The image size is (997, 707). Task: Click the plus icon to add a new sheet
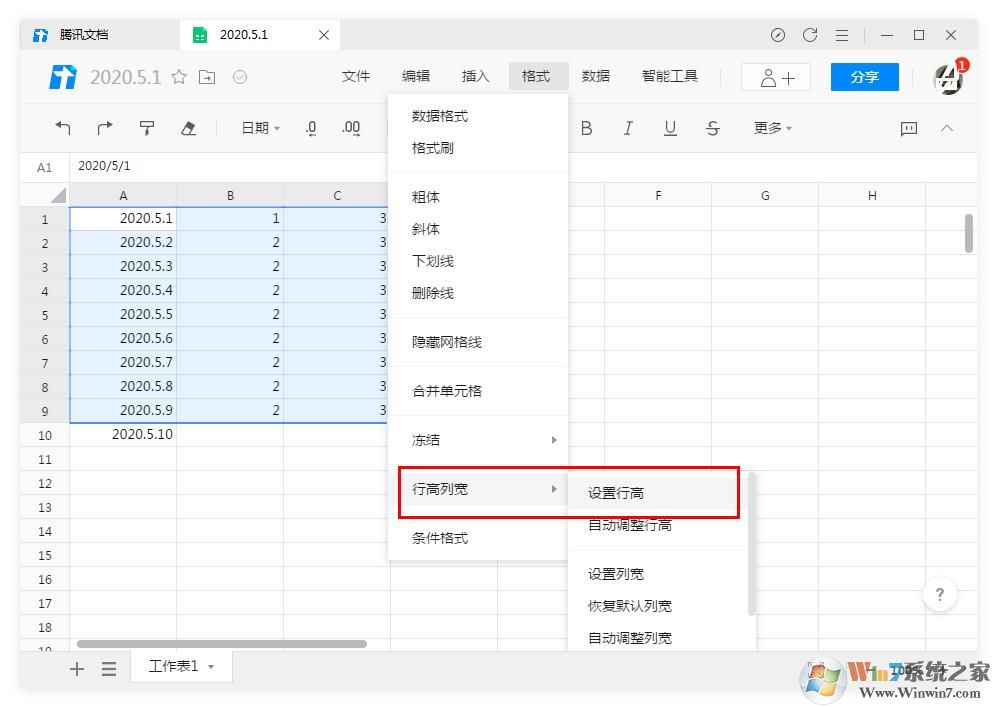(x=76, y=668)
